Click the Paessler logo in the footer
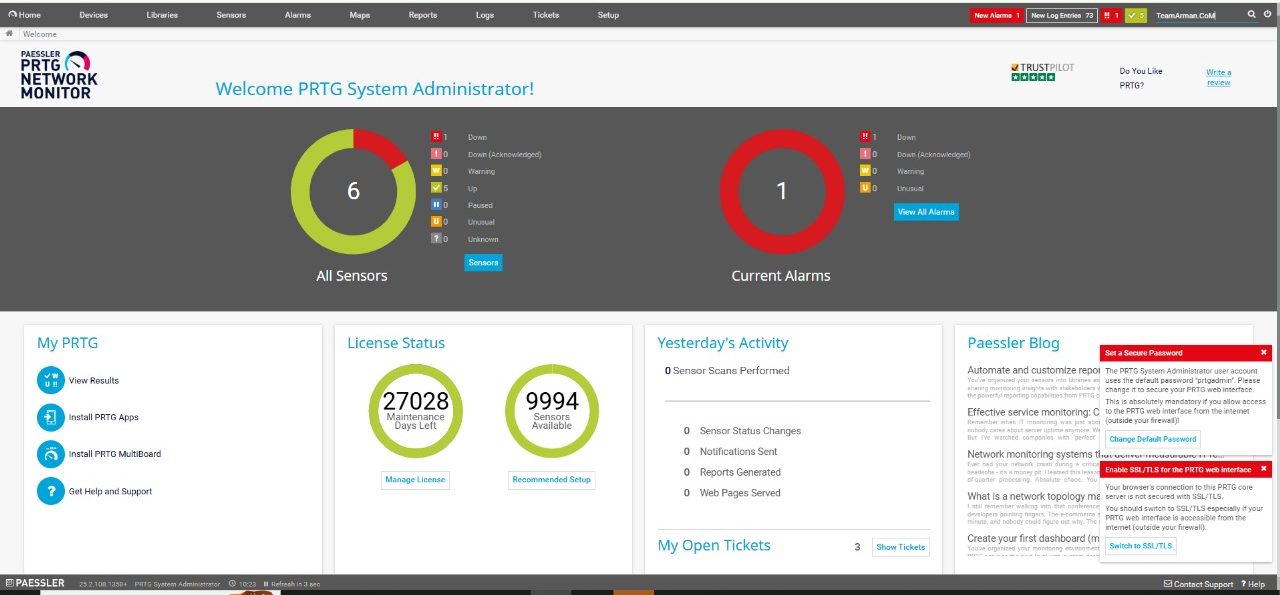 (35, 583)
